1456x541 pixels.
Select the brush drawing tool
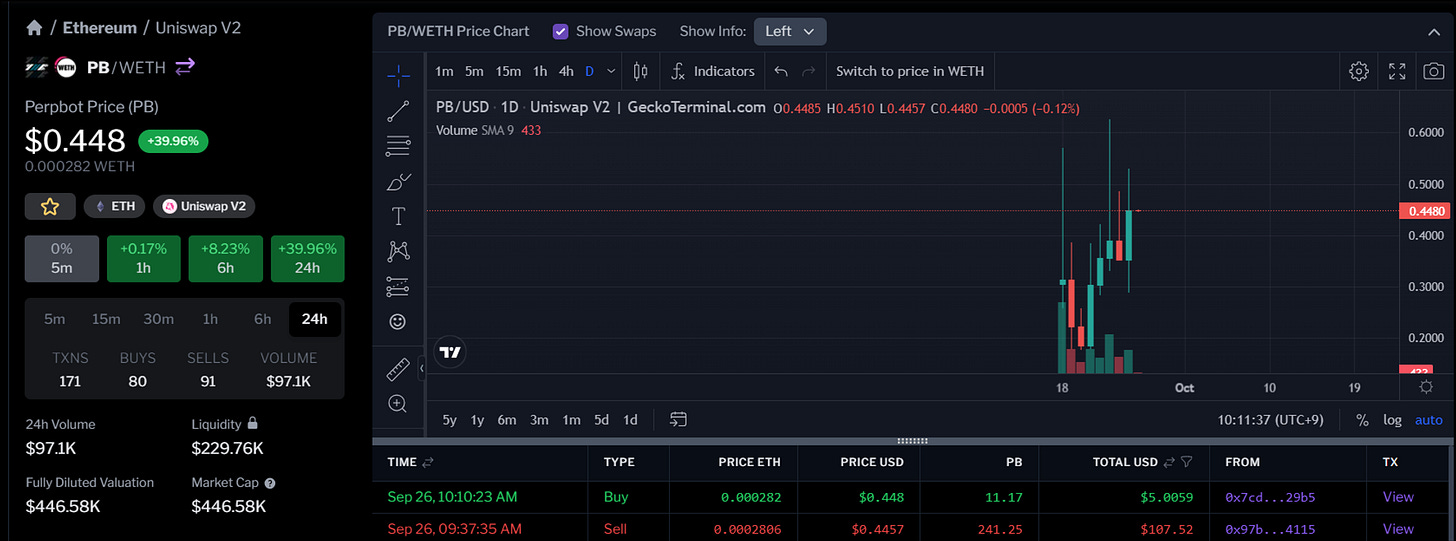[x=398, y=182]
